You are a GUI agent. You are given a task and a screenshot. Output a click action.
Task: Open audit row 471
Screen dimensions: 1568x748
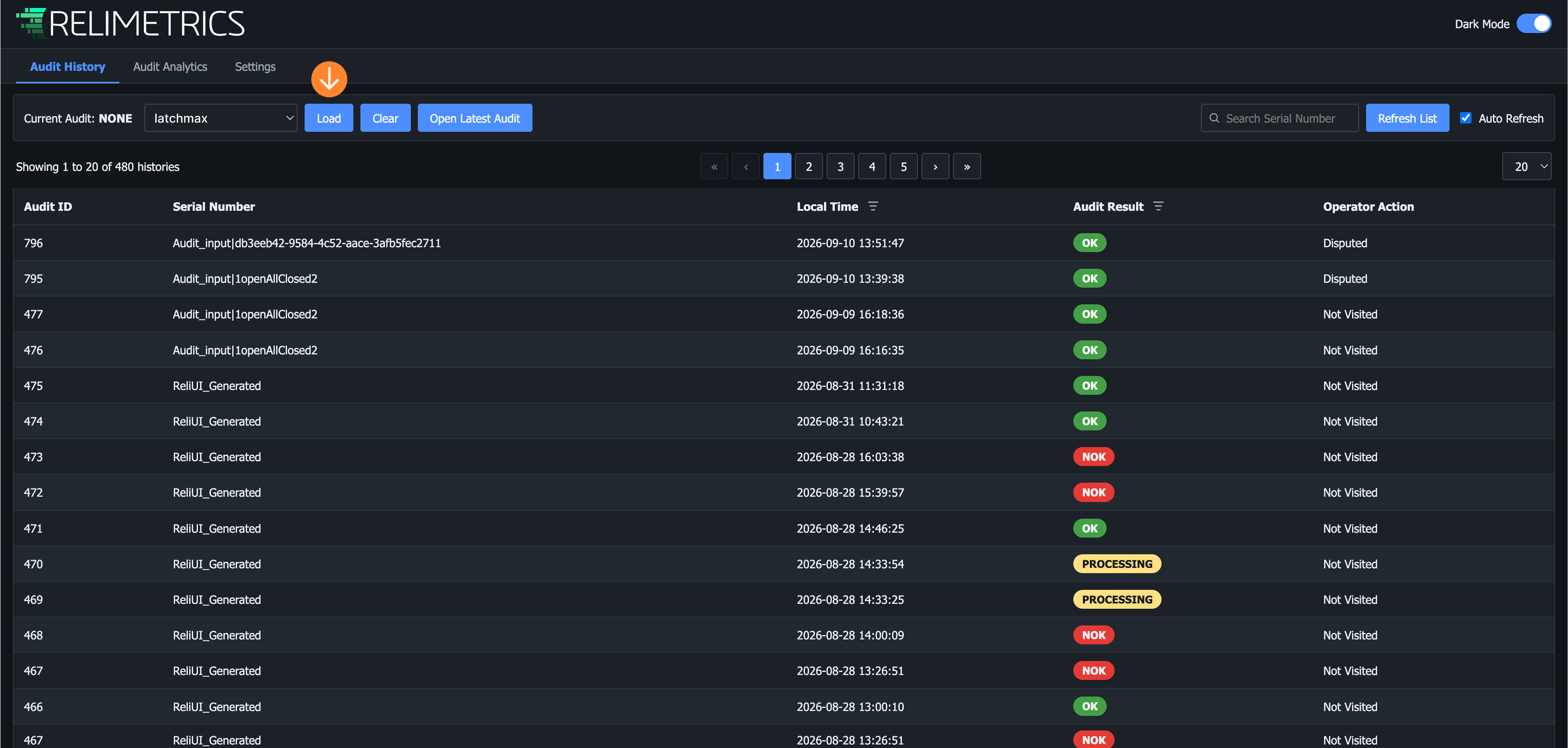tap(784, 528)
